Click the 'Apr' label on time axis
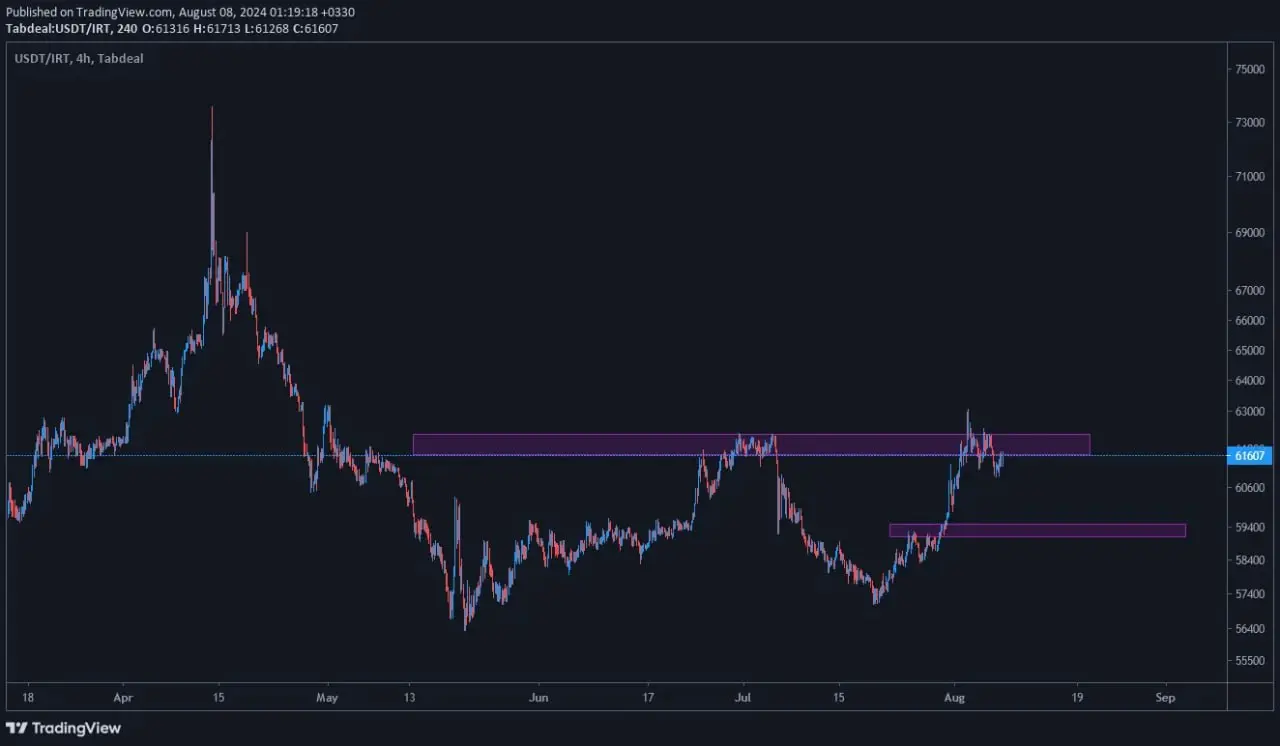1280x746 pixels. pyautogui.click(x=123, y=697)
